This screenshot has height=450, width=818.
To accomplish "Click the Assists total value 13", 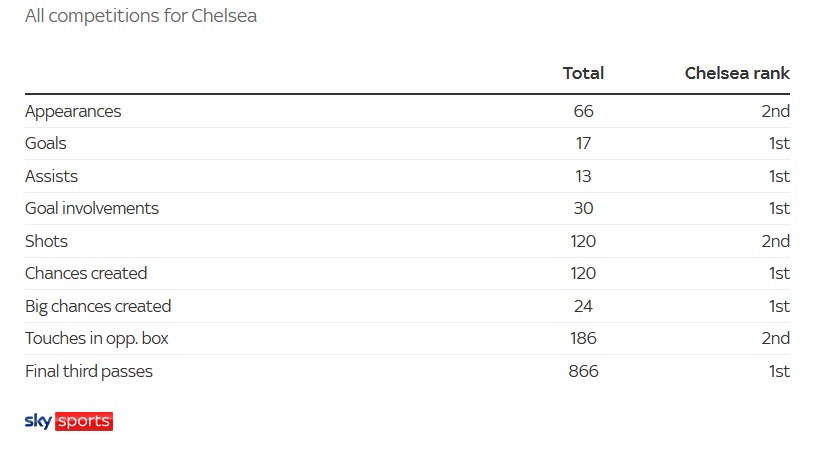I will [583, 176].
